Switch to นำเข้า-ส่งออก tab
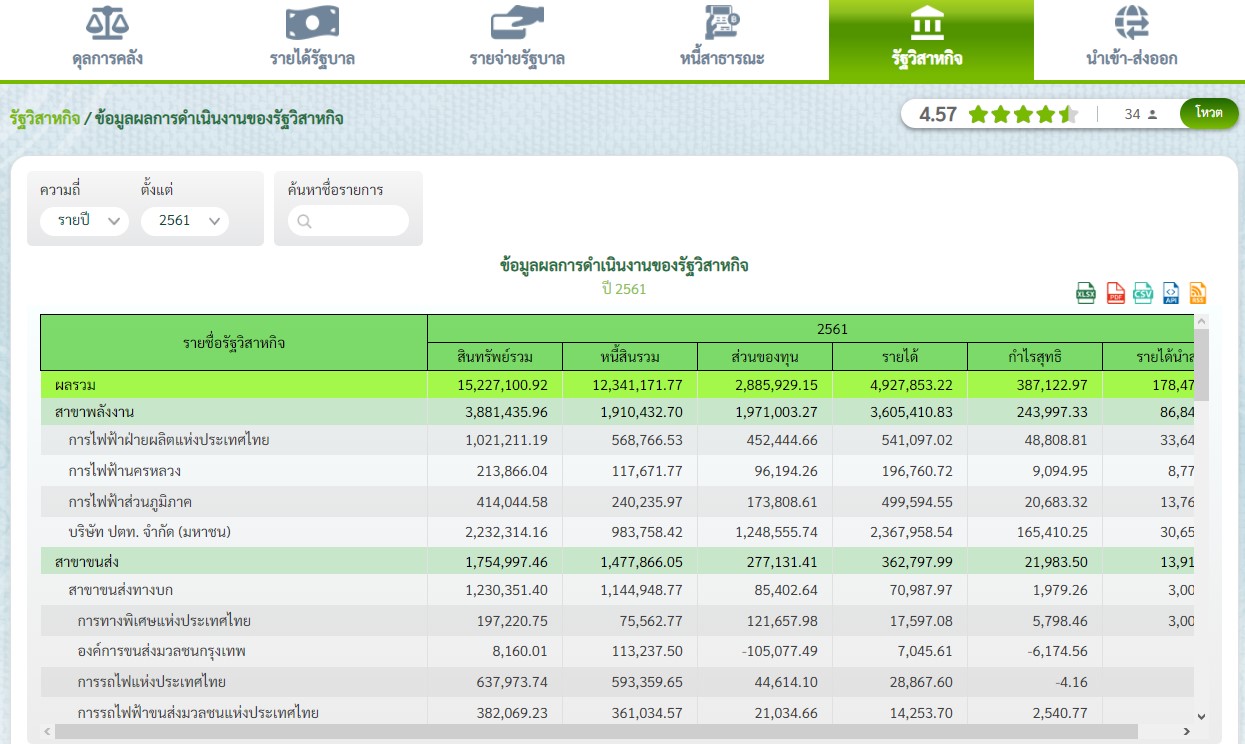Screen dimensions: 1245x744 coord(1132,40)
